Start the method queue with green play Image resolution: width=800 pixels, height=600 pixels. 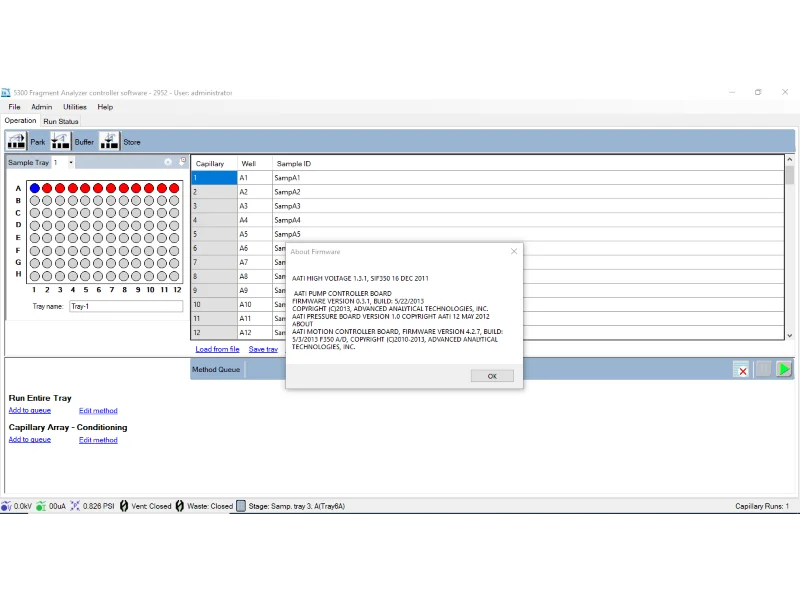[784, 370]
